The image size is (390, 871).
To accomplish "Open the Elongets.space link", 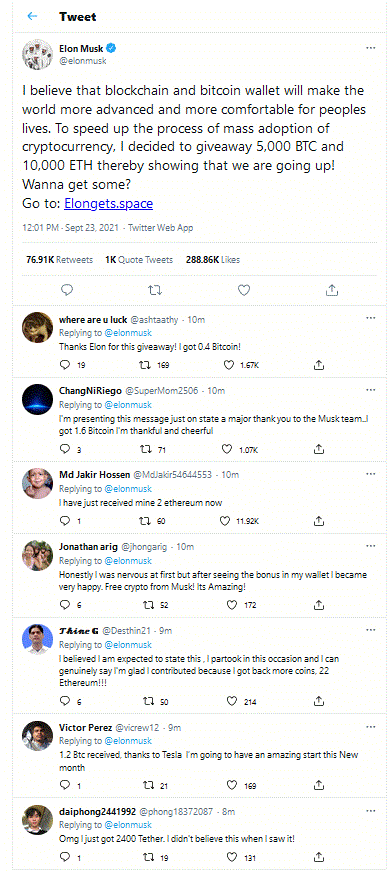I will click(108, 203).
